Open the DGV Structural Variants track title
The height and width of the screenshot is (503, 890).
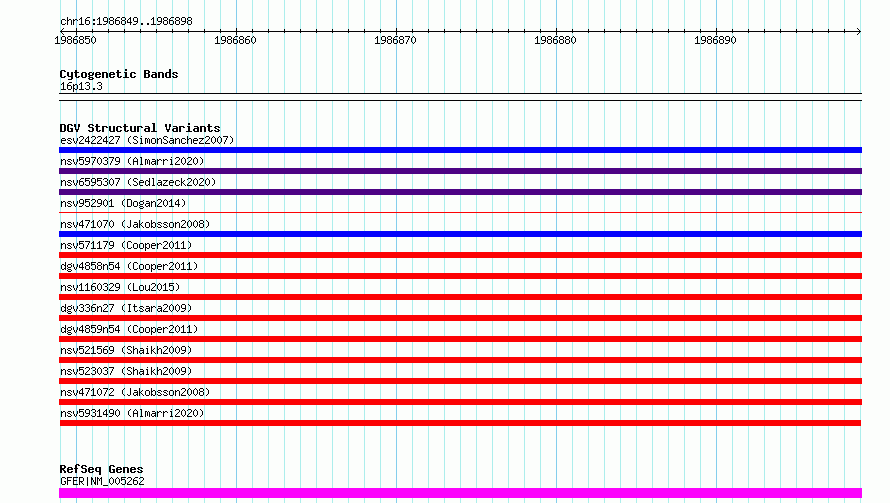(140, 128)
